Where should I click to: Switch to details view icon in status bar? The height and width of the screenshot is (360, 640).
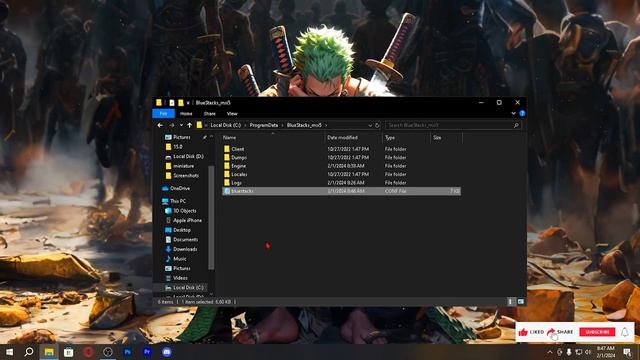point(510,302)
